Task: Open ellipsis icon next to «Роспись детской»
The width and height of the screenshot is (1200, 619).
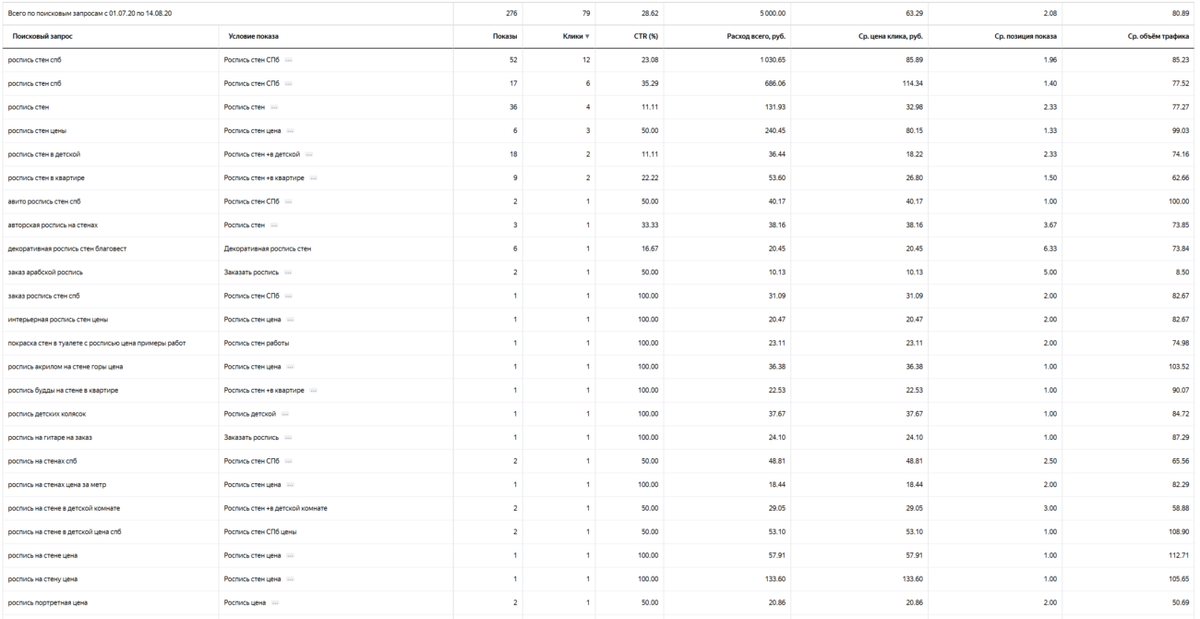Action: (285, 414)
